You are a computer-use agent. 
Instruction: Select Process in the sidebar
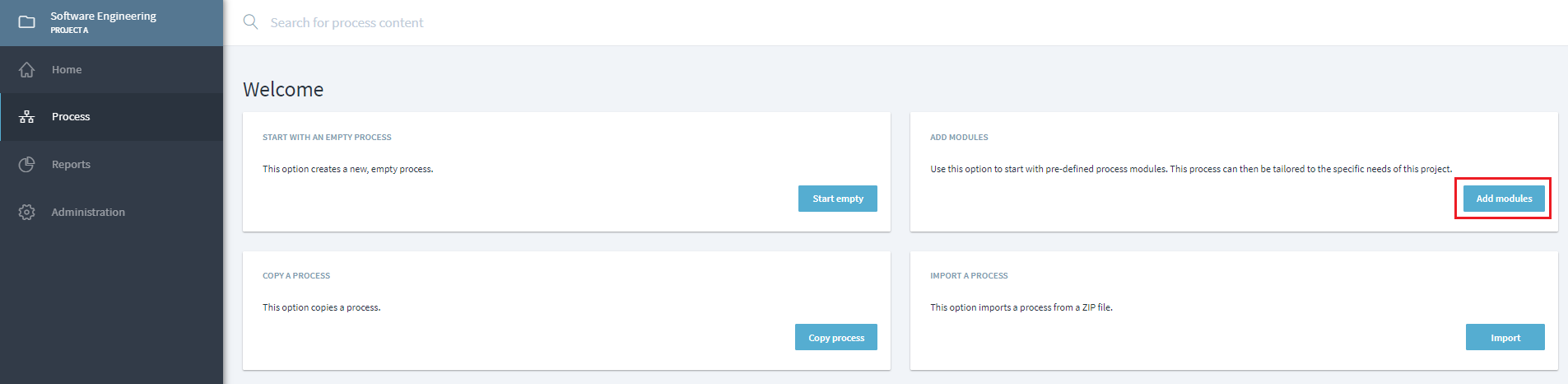(71, 117)
